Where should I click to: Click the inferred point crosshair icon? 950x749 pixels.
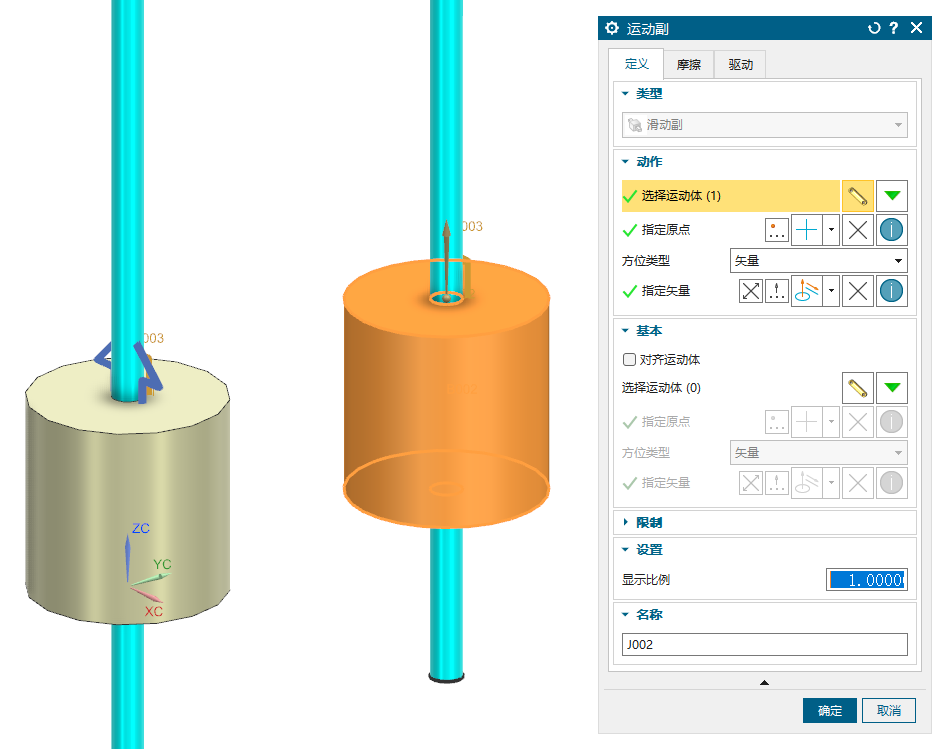point(806,230)
